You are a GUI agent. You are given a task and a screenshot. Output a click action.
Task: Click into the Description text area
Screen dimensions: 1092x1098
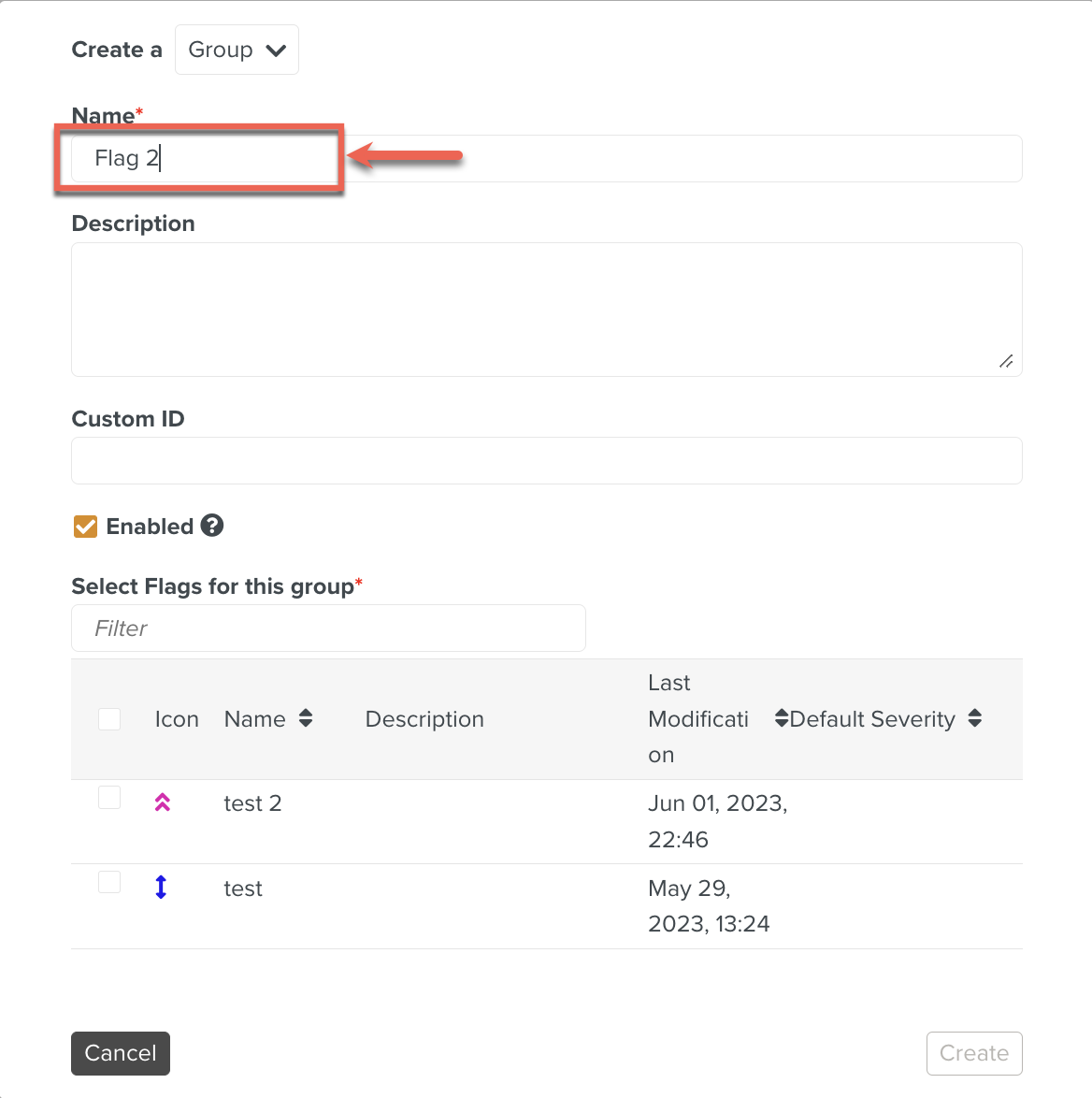546,309
